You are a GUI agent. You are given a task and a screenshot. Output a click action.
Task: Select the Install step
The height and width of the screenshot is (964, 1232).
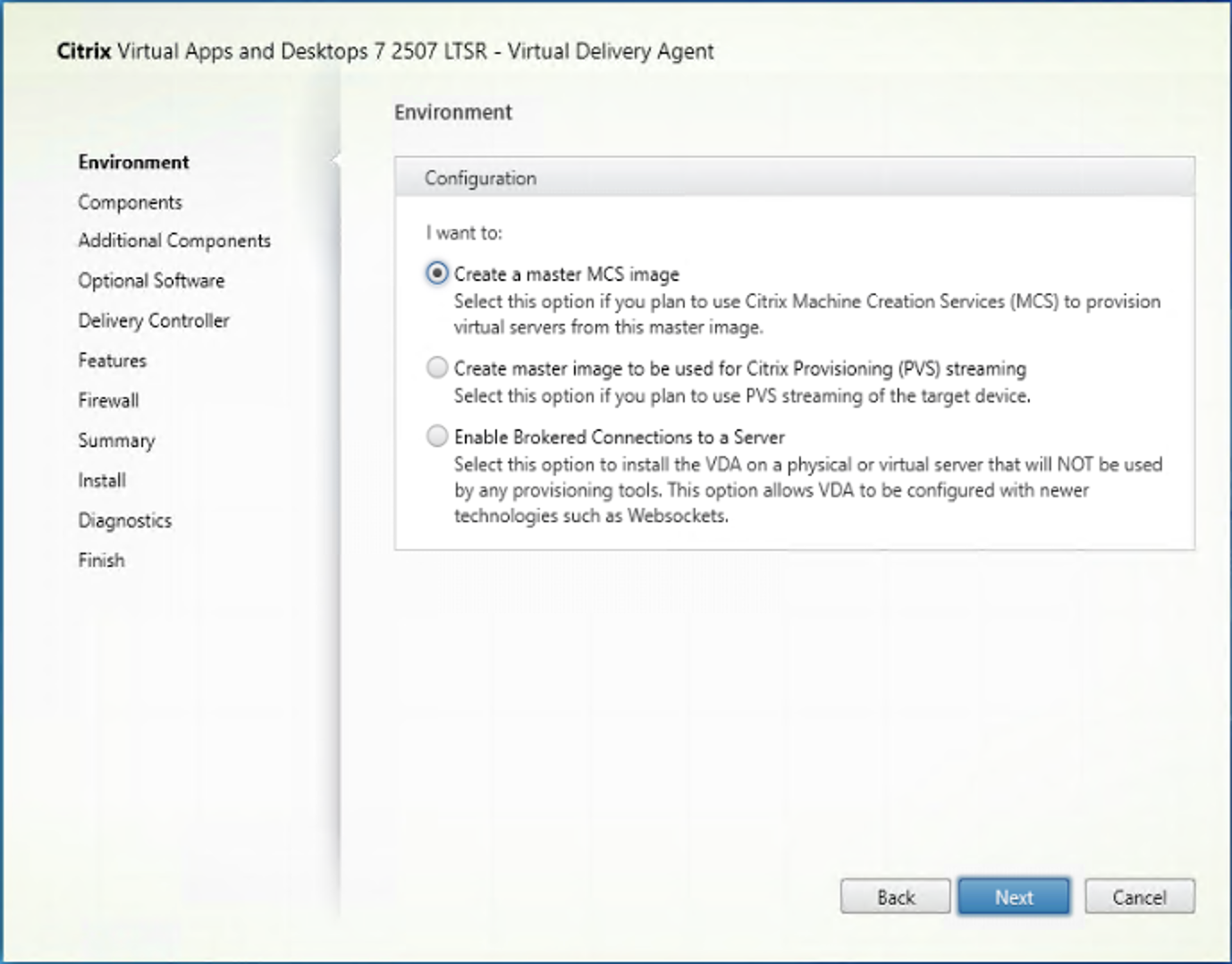[101, 480]
